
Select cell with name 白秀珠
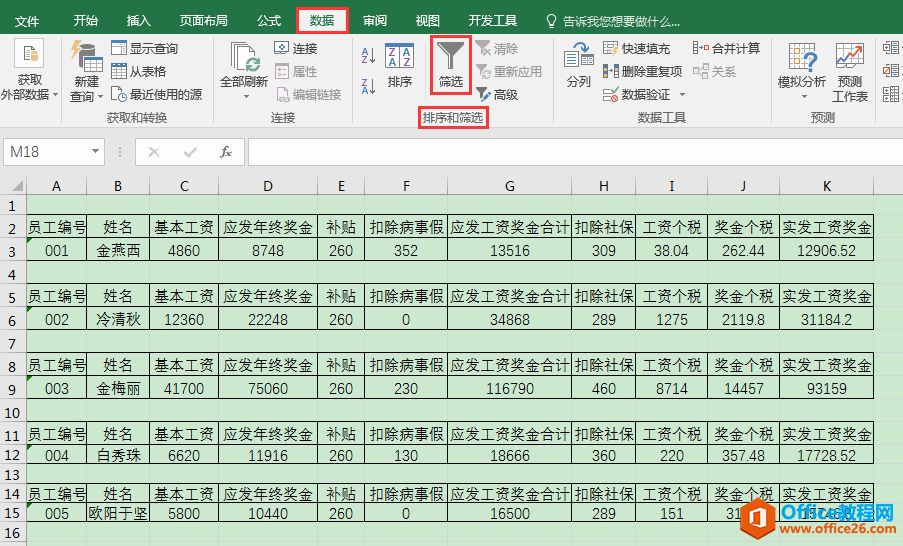point(118,455)
